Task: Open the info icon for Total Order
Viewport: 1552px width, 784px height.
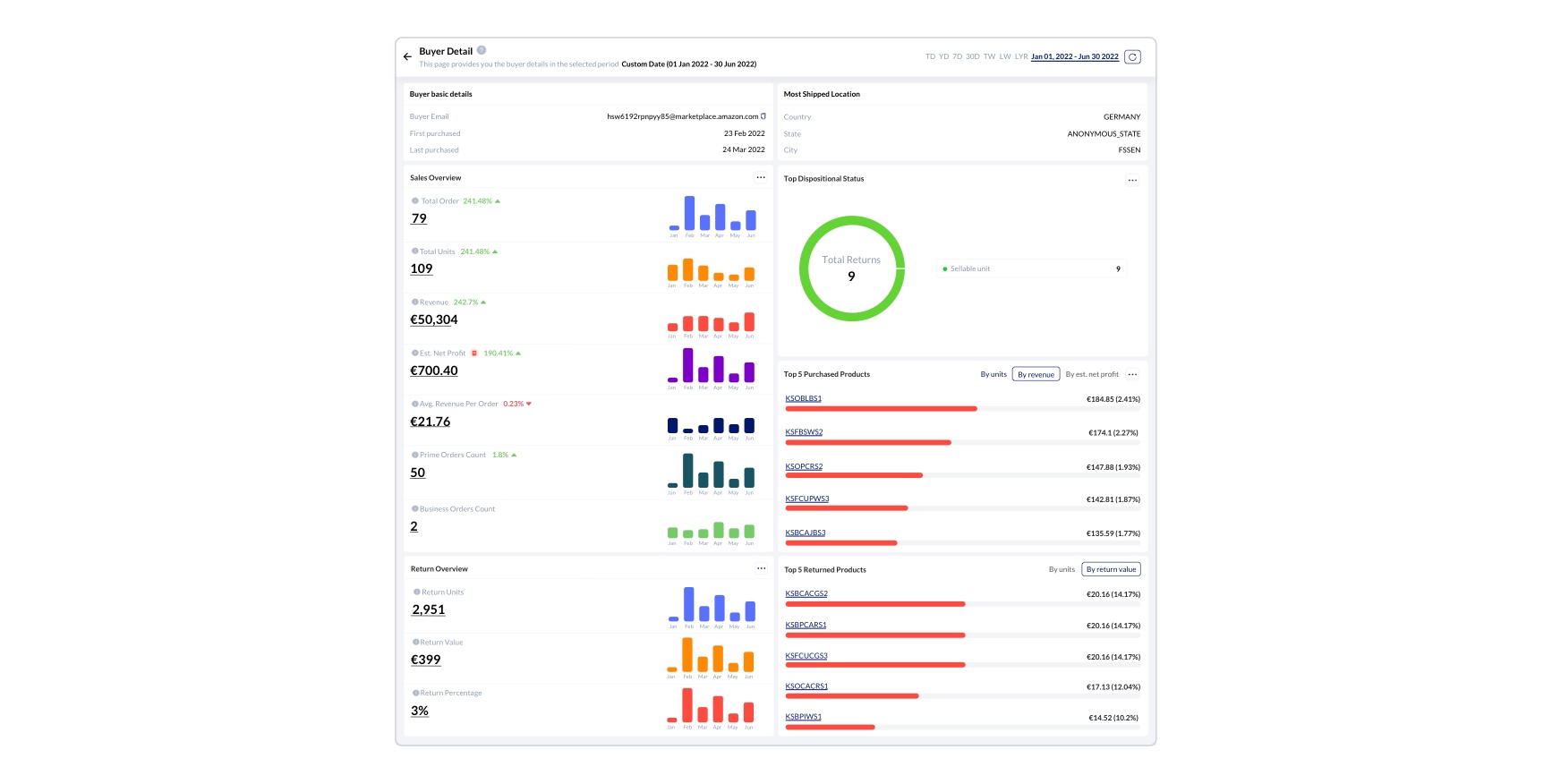Action: (x=415, y=200)
